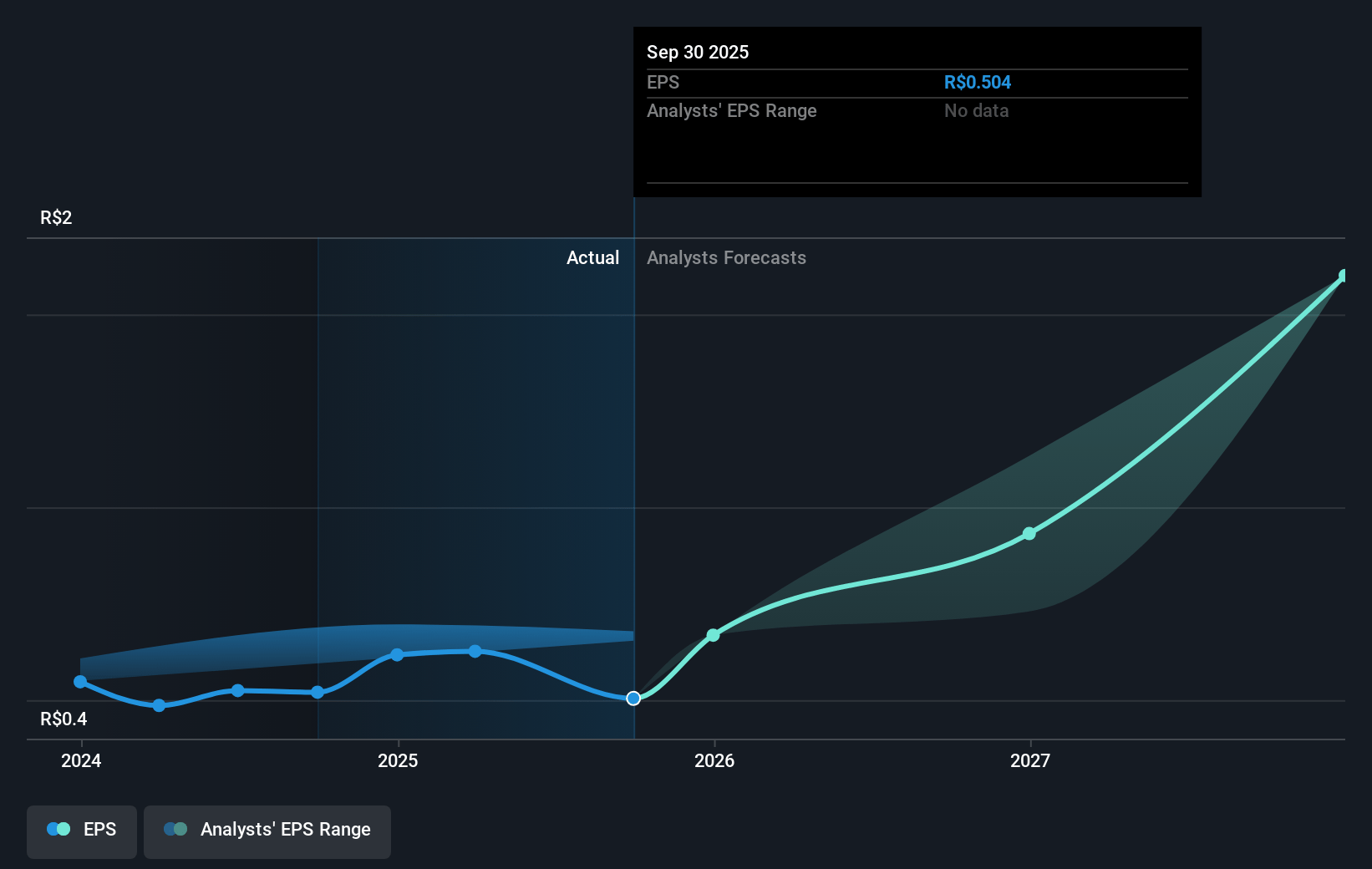The image size is (1372, 869).
Task: Select the highlighted Sep 30 2025 EPS point
Action: coord(633,698)
